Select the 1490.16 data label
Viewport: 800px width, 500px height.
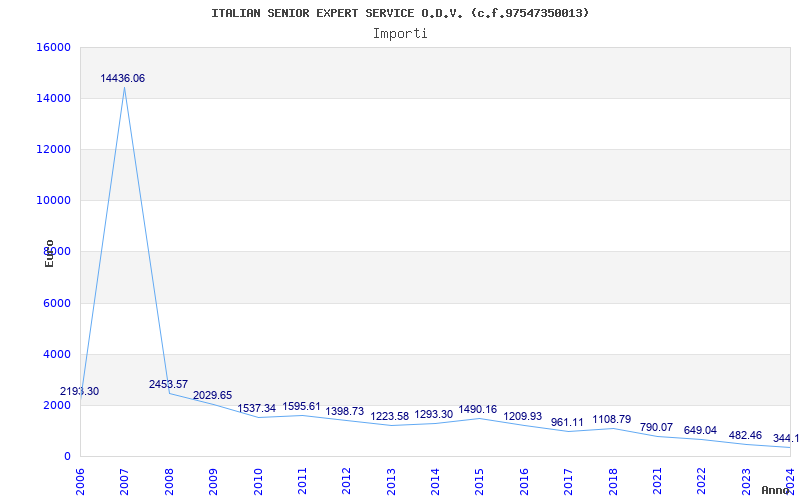pyautogui.click(x=478, y=409)
